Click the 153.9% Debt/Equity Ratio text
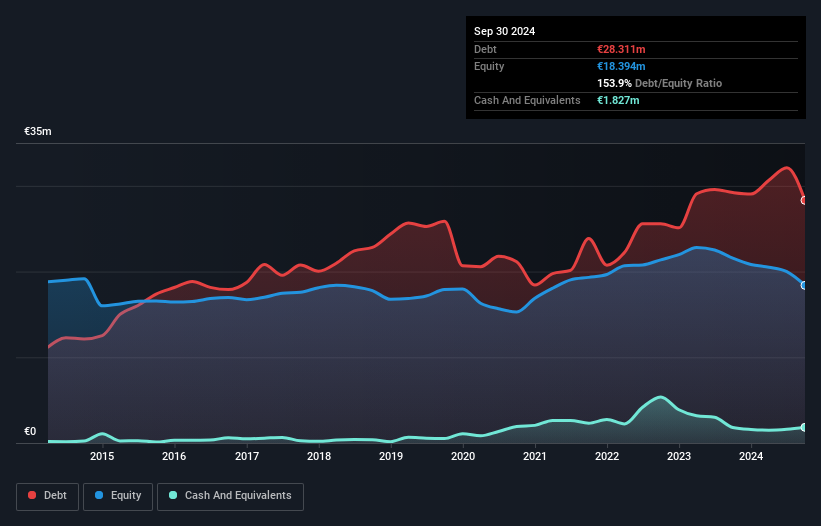 pos(659,83)
